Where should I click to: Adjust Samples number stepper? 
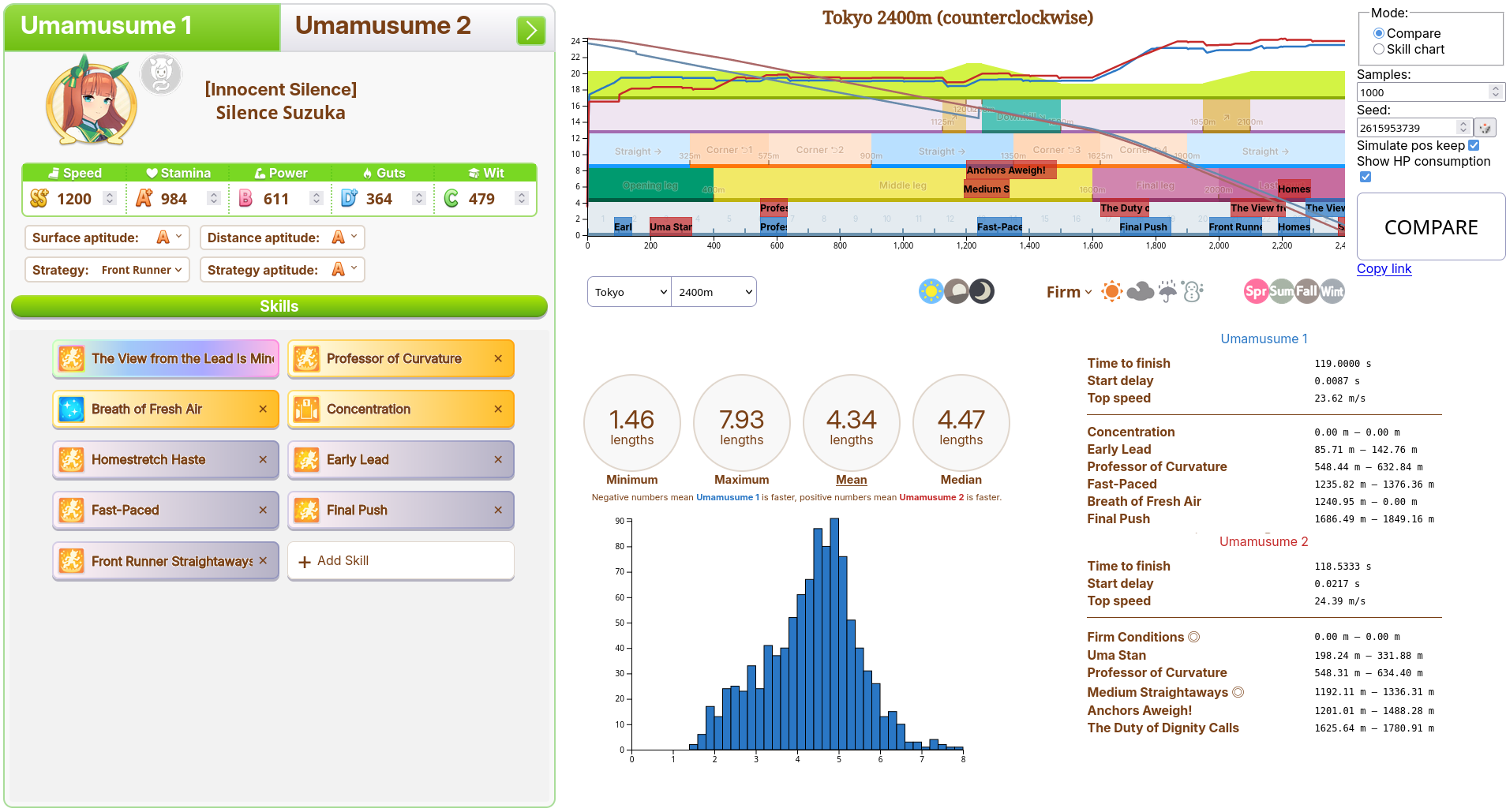pyautogui.click(x=1495, y=92)
